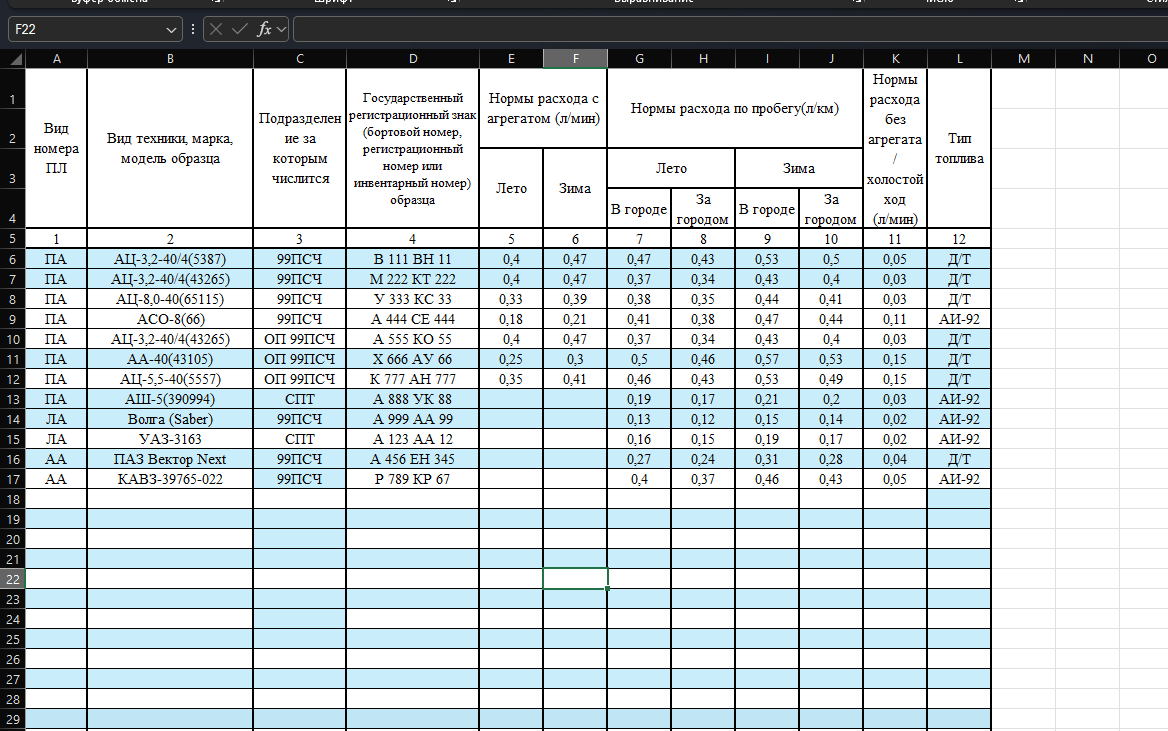Select column L header

pos(959,59)
